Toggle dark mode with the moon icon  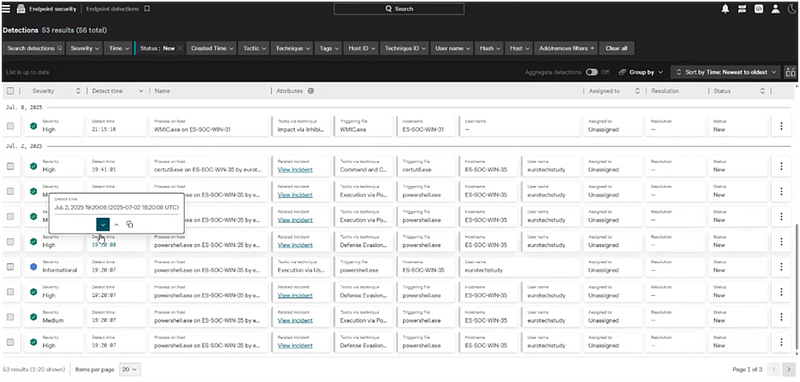click(x=791, y=9)
